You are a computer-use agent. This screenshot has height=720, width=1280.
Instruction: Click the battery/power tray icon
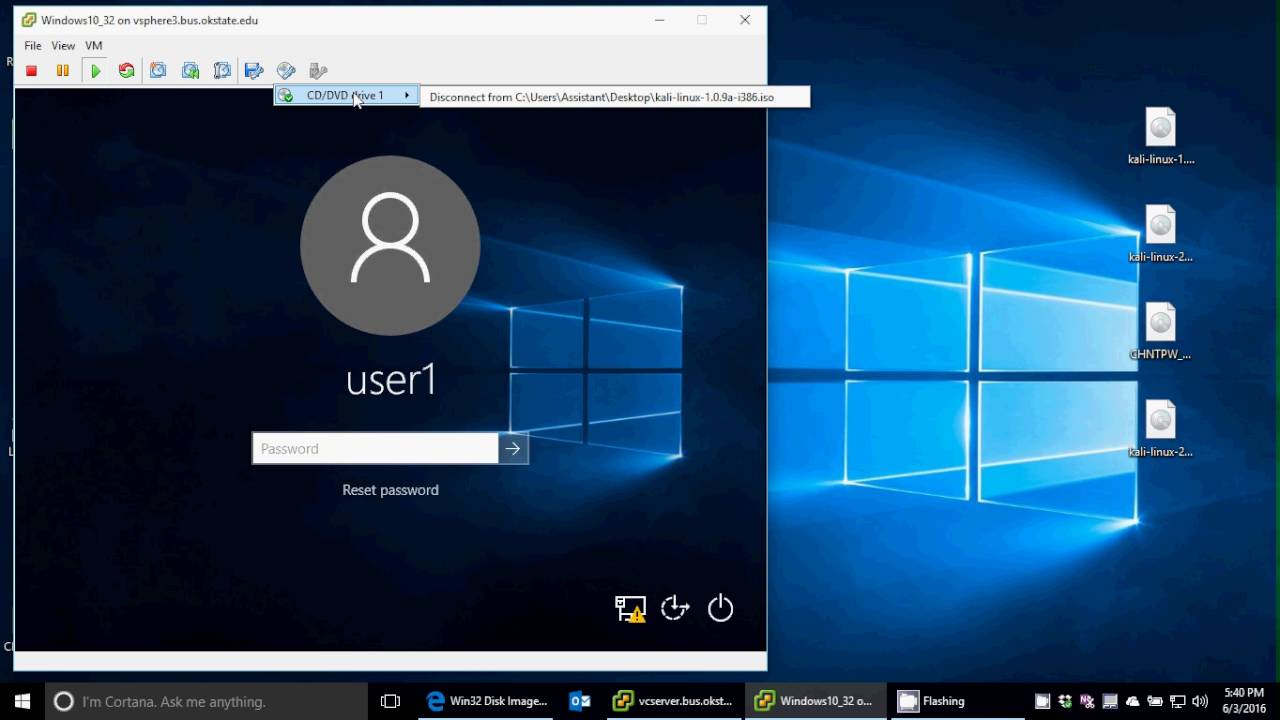click(1155, 701)
